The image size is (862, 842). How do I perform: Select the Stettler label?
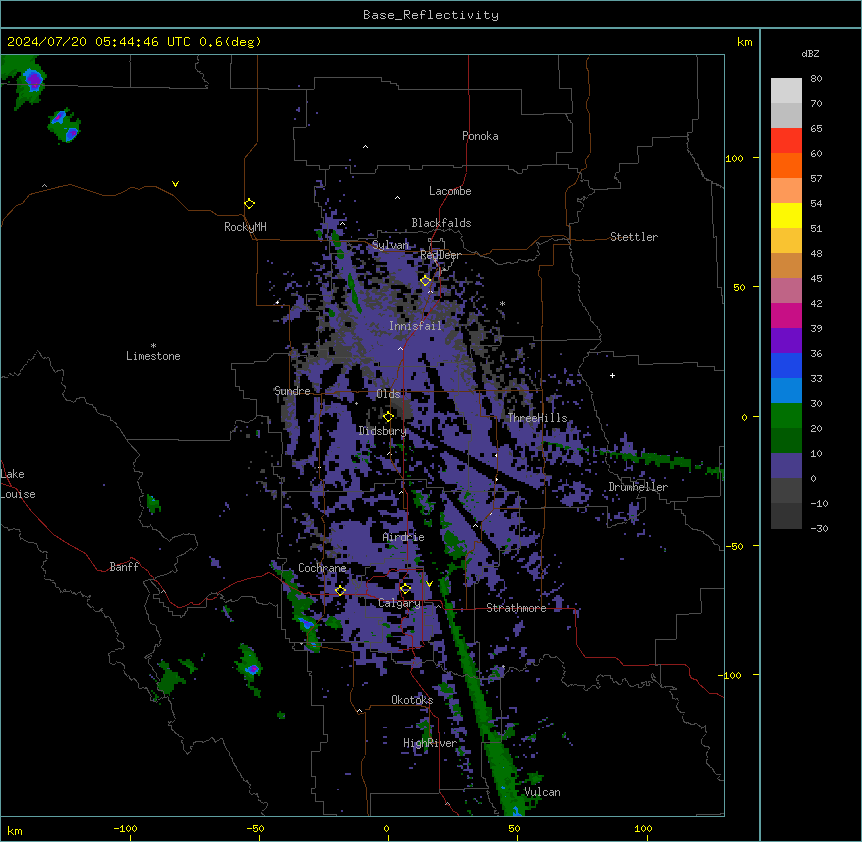(x=634, y=237)
